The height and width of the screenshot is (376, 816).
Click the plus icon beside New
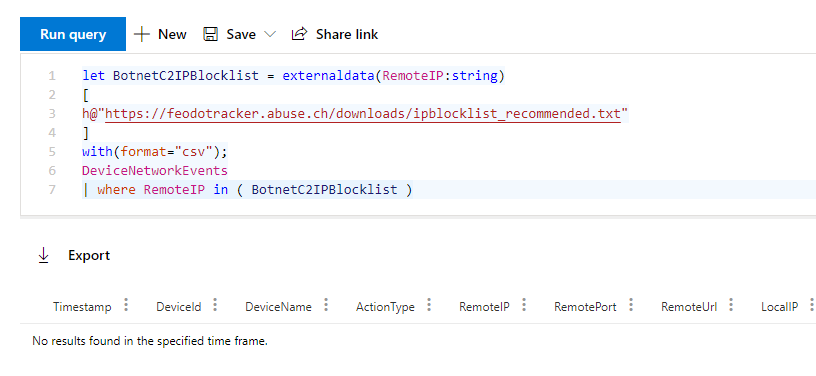142,34
